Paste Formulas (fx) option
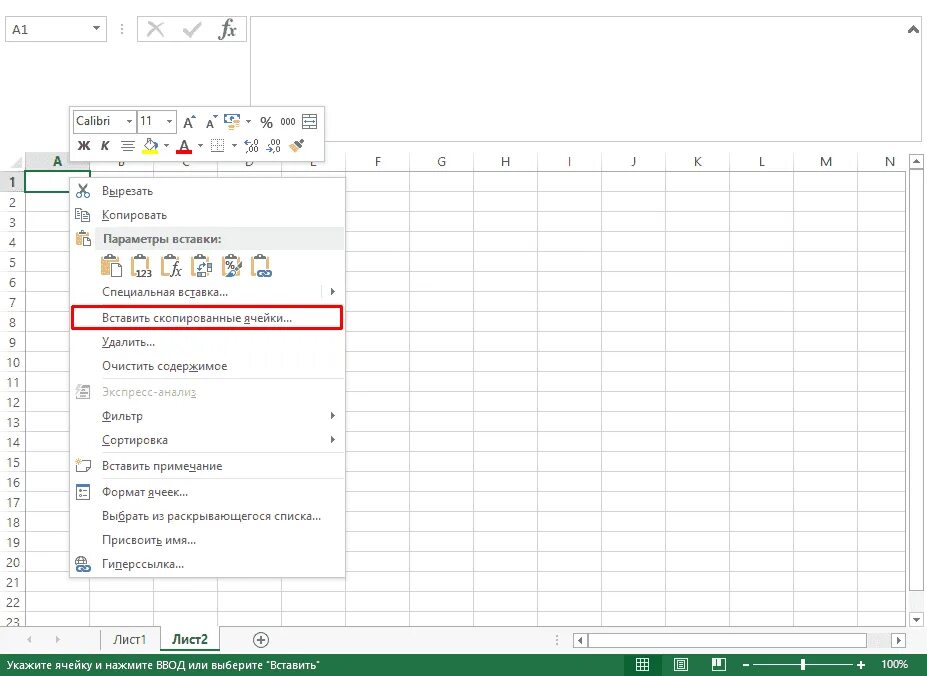 [171, 266]
